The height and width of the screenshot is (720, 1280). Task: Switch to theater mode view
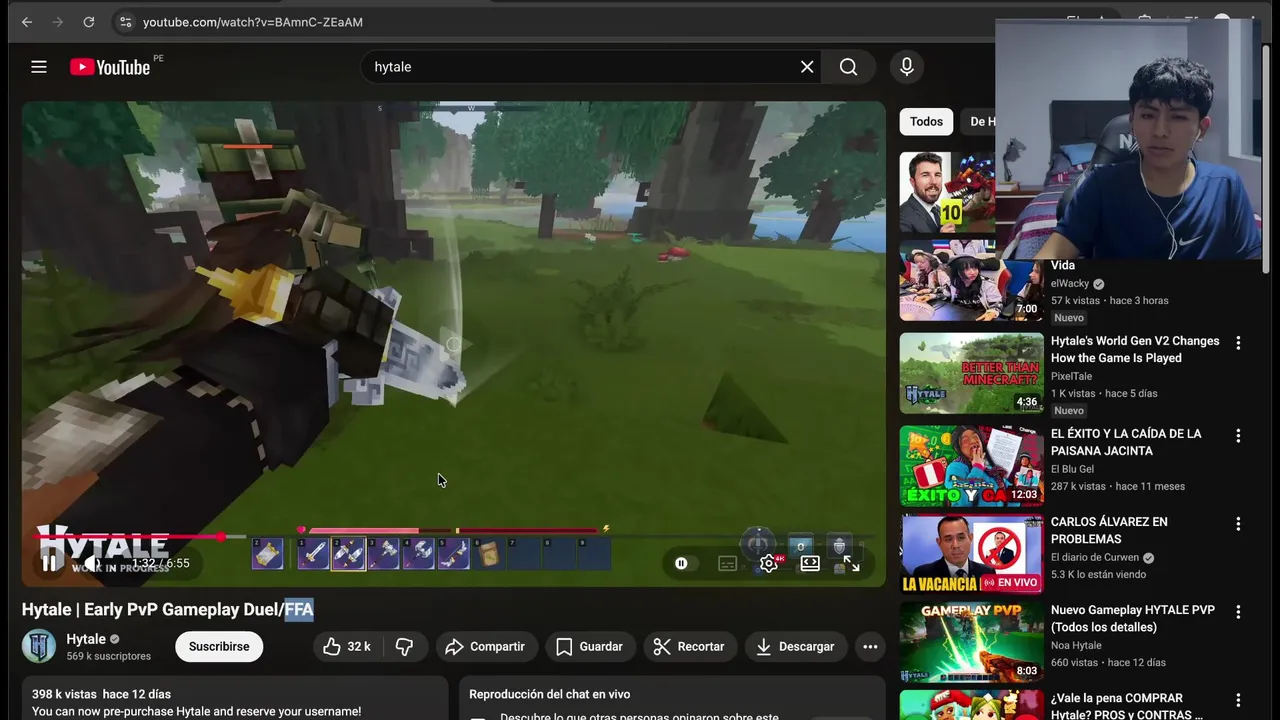point(810,563)
